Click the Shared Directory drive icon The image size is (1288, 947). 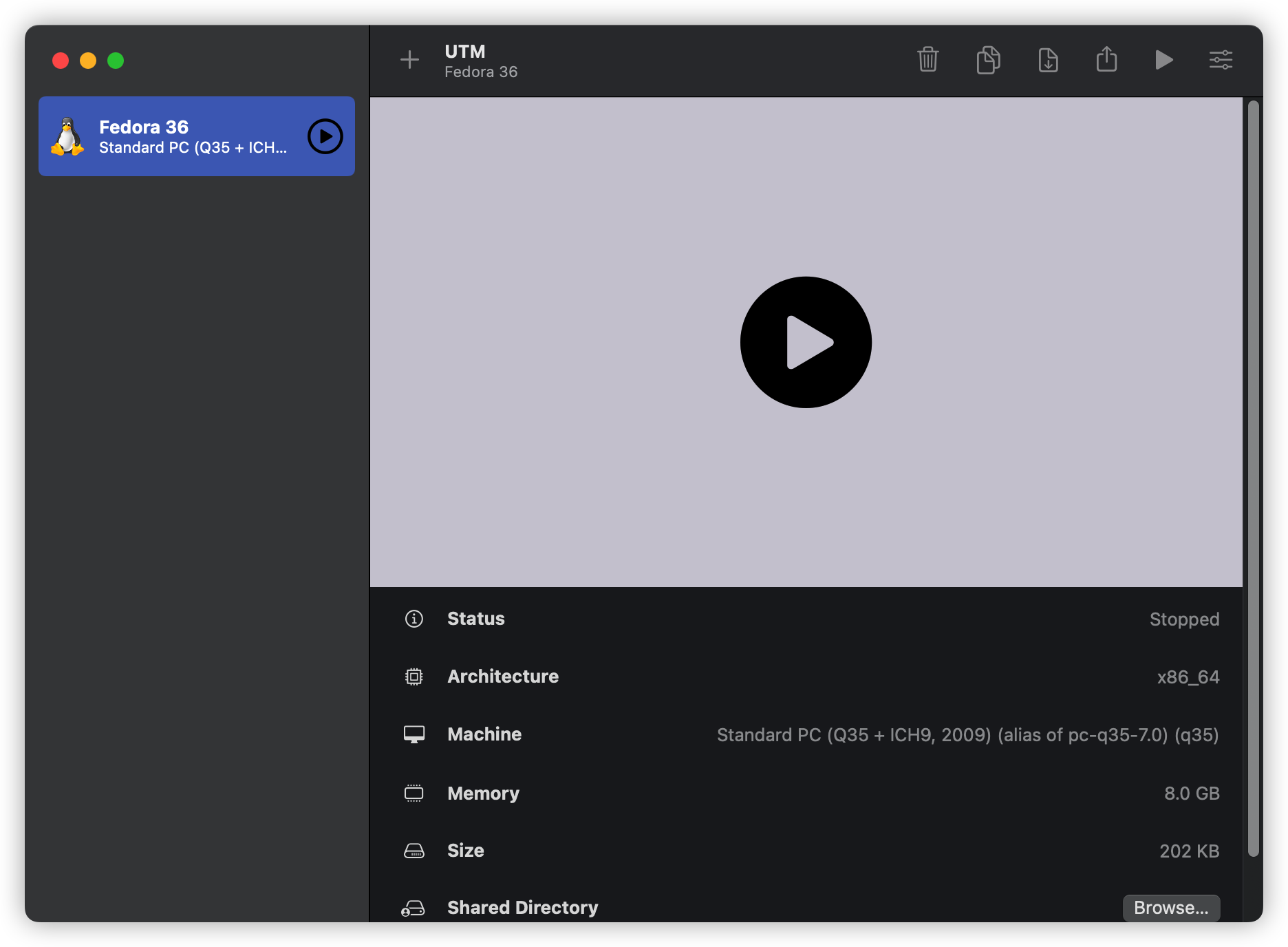(413, 908)
